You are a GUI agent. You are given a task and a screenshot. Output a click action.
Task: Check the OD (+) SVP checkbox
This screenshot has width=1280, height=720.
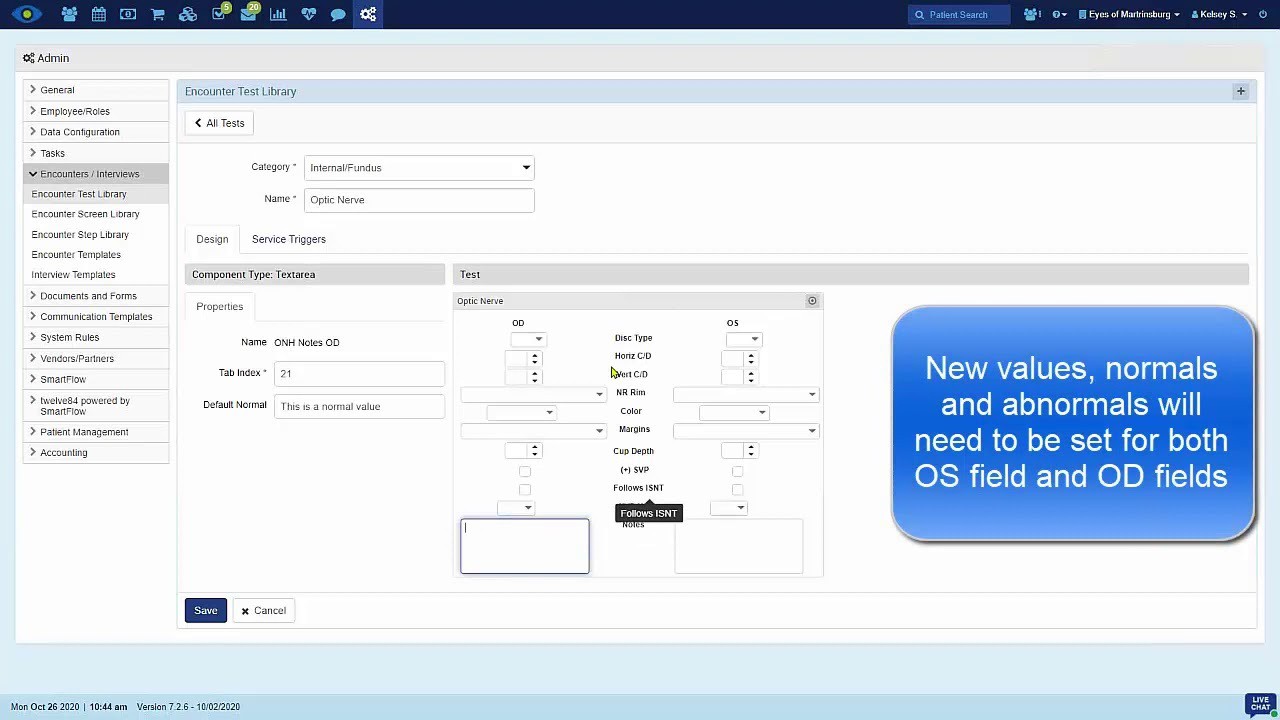click(525, 471)
